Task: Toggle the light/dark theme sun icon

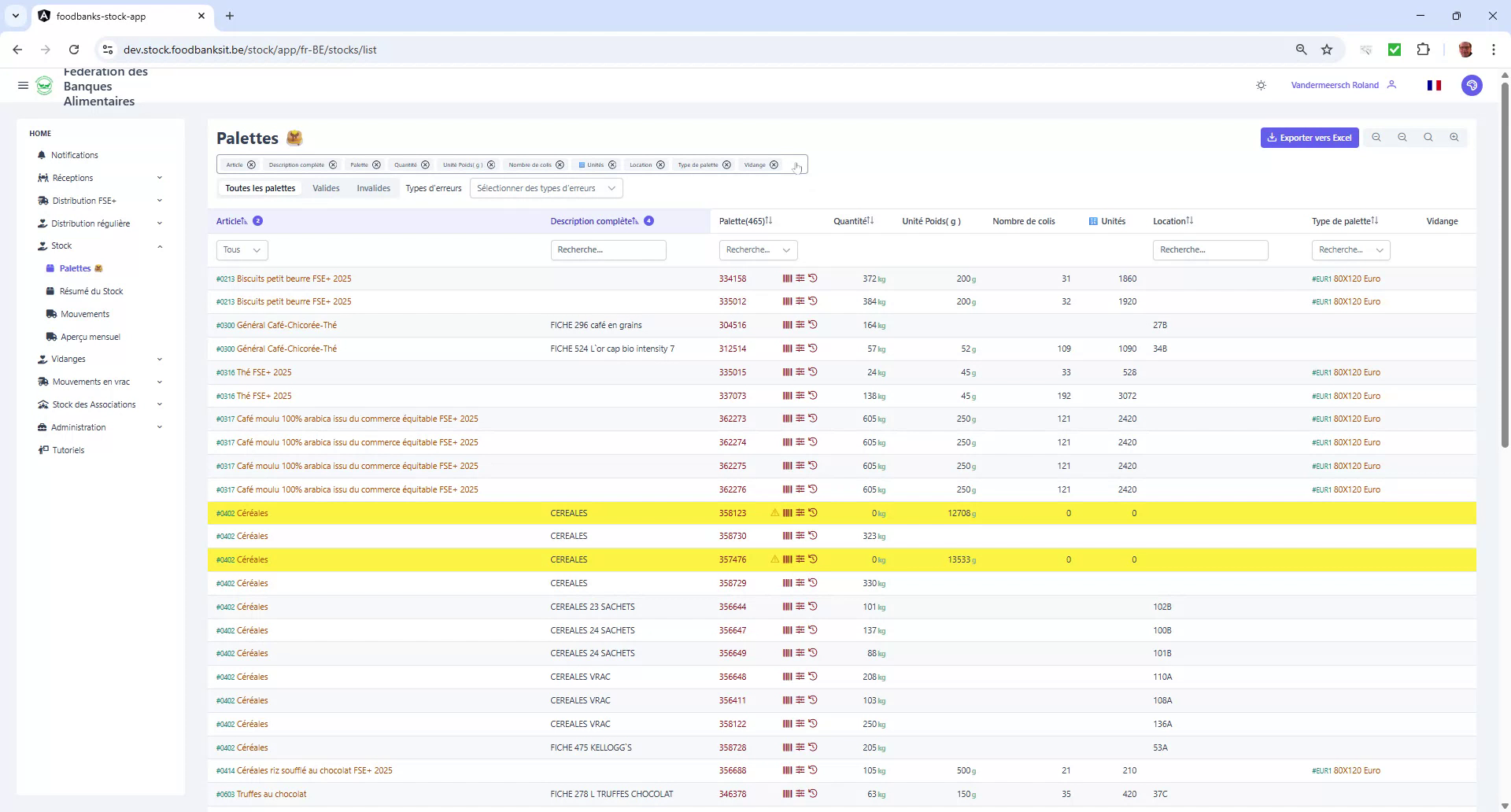Action: coord(1261,85)
